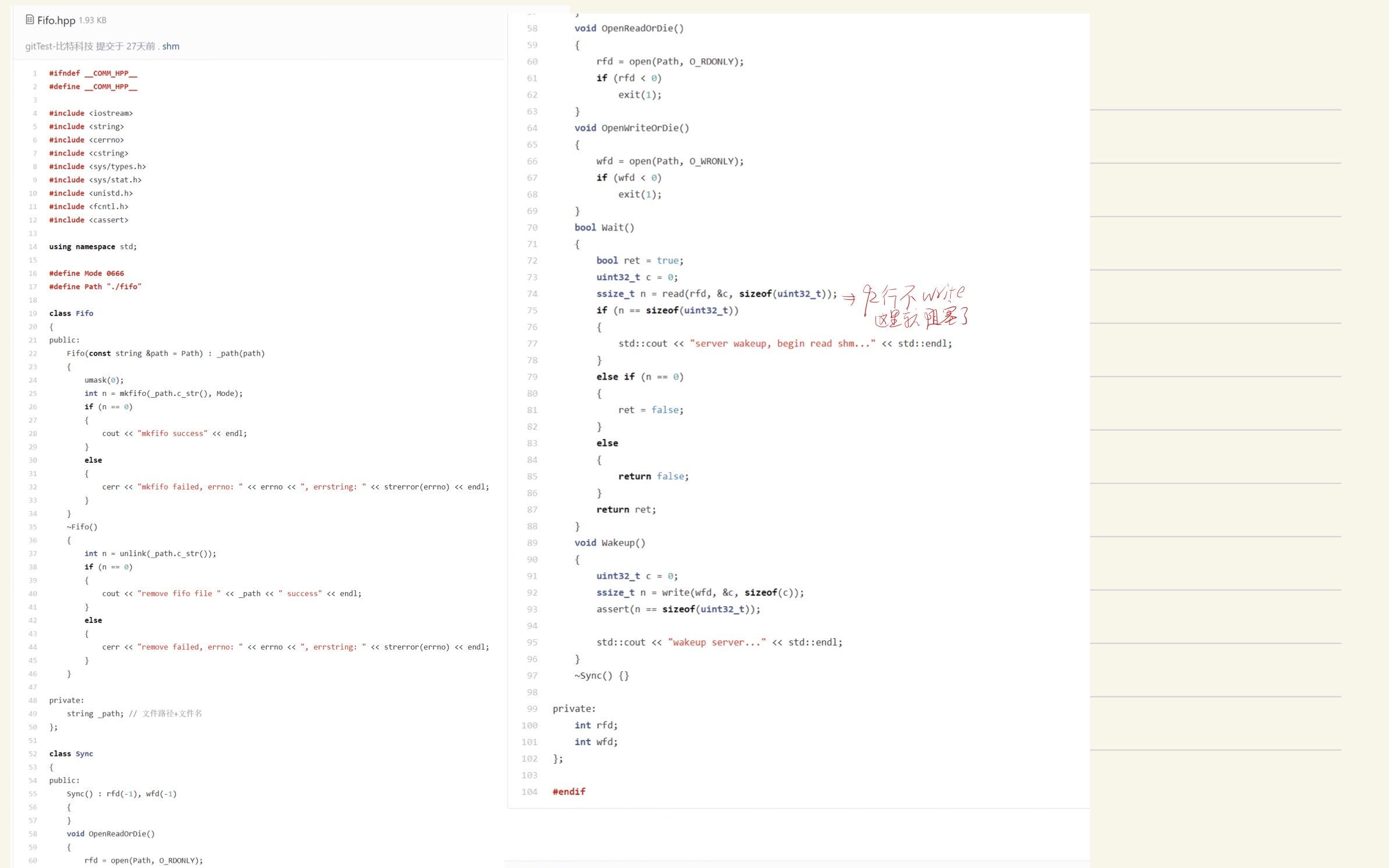Click the #ifndef __COMM_HPP__ line
Screen dimensions: 1389x868
(x=93, y=73)
